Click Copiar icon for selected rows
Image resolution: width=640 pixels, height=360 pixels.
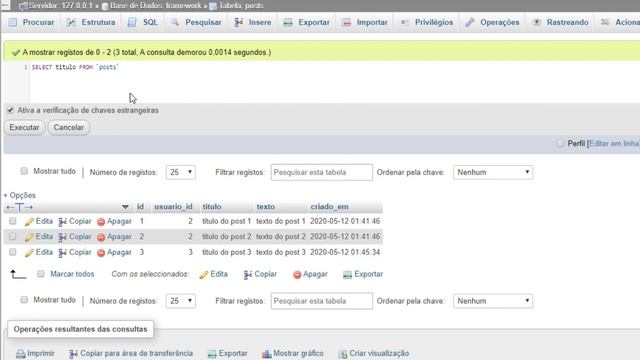coord(247,275)
